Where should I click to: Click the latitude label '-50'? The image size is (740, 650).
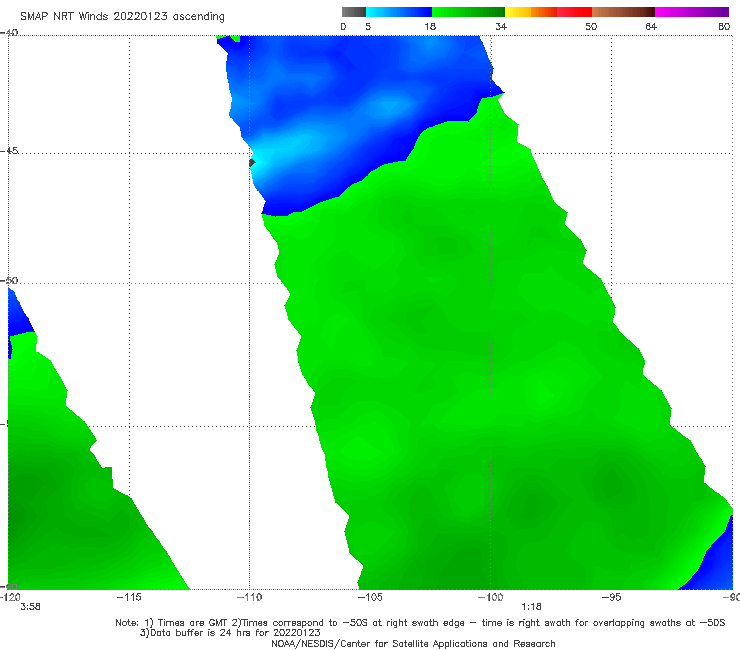click(x=9, y=281)
